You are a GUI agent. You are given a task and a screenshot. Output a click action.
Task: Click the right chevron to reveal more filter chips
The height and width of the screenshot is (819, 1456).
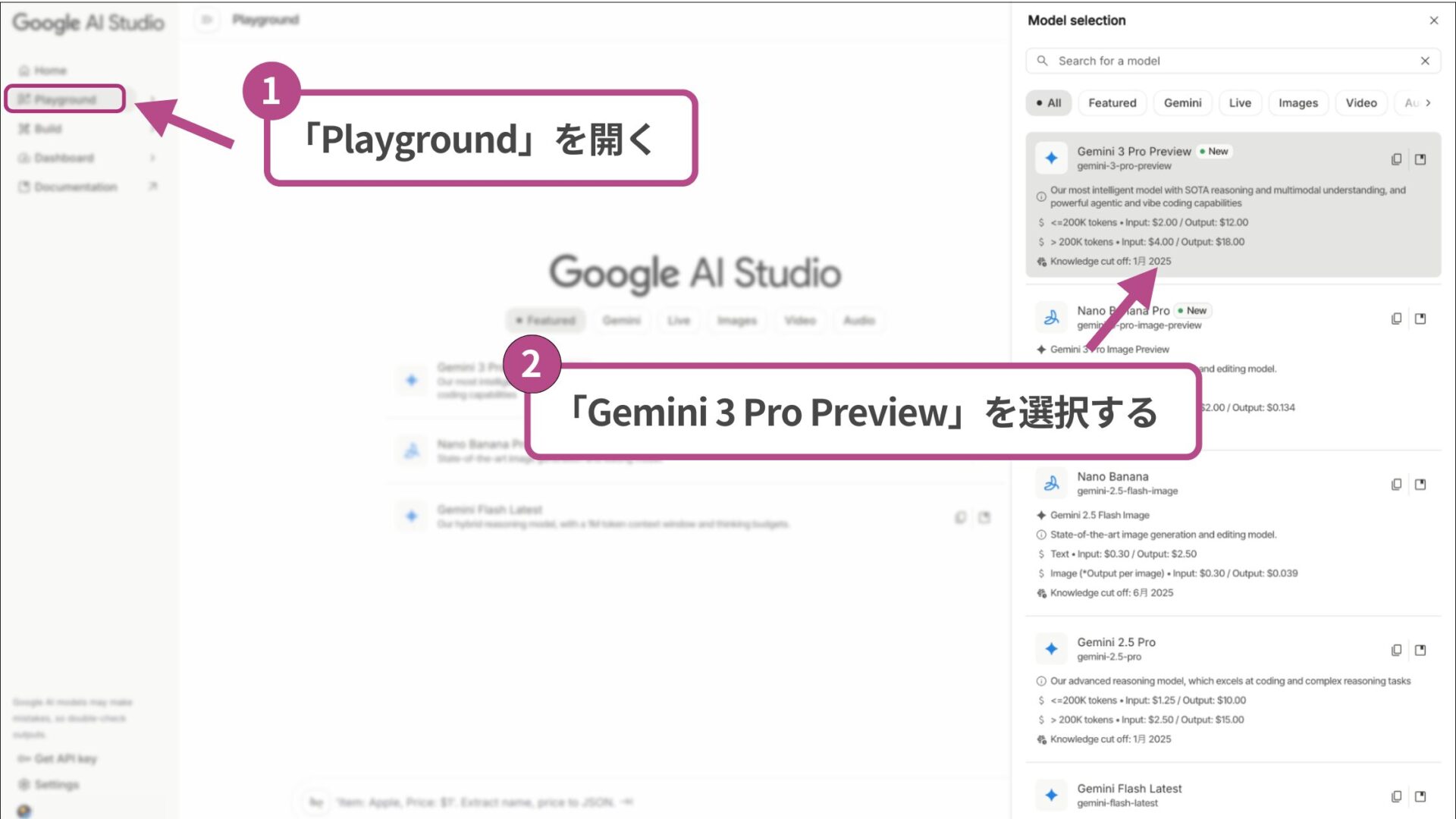[x=1427, y=102]
